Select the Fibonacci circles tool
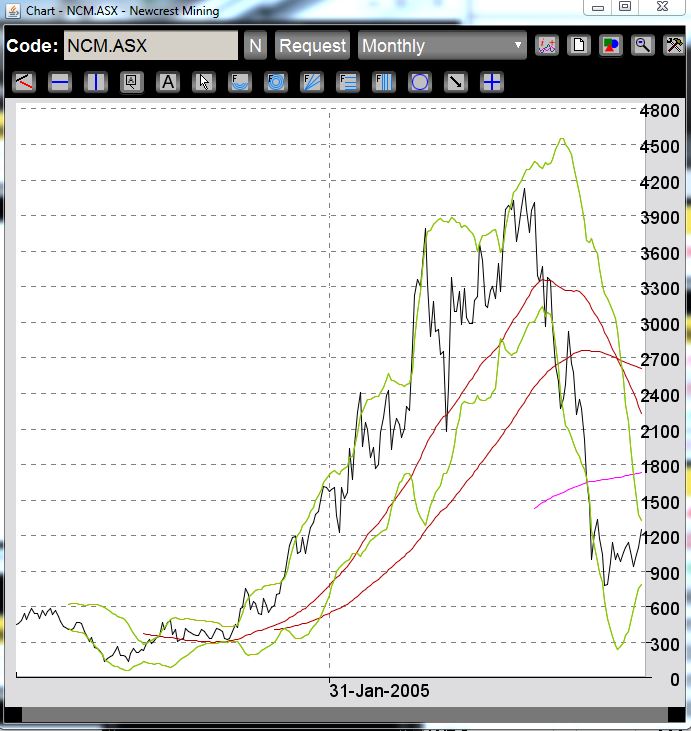The image size is (691, 731). (x=276, y=82)
